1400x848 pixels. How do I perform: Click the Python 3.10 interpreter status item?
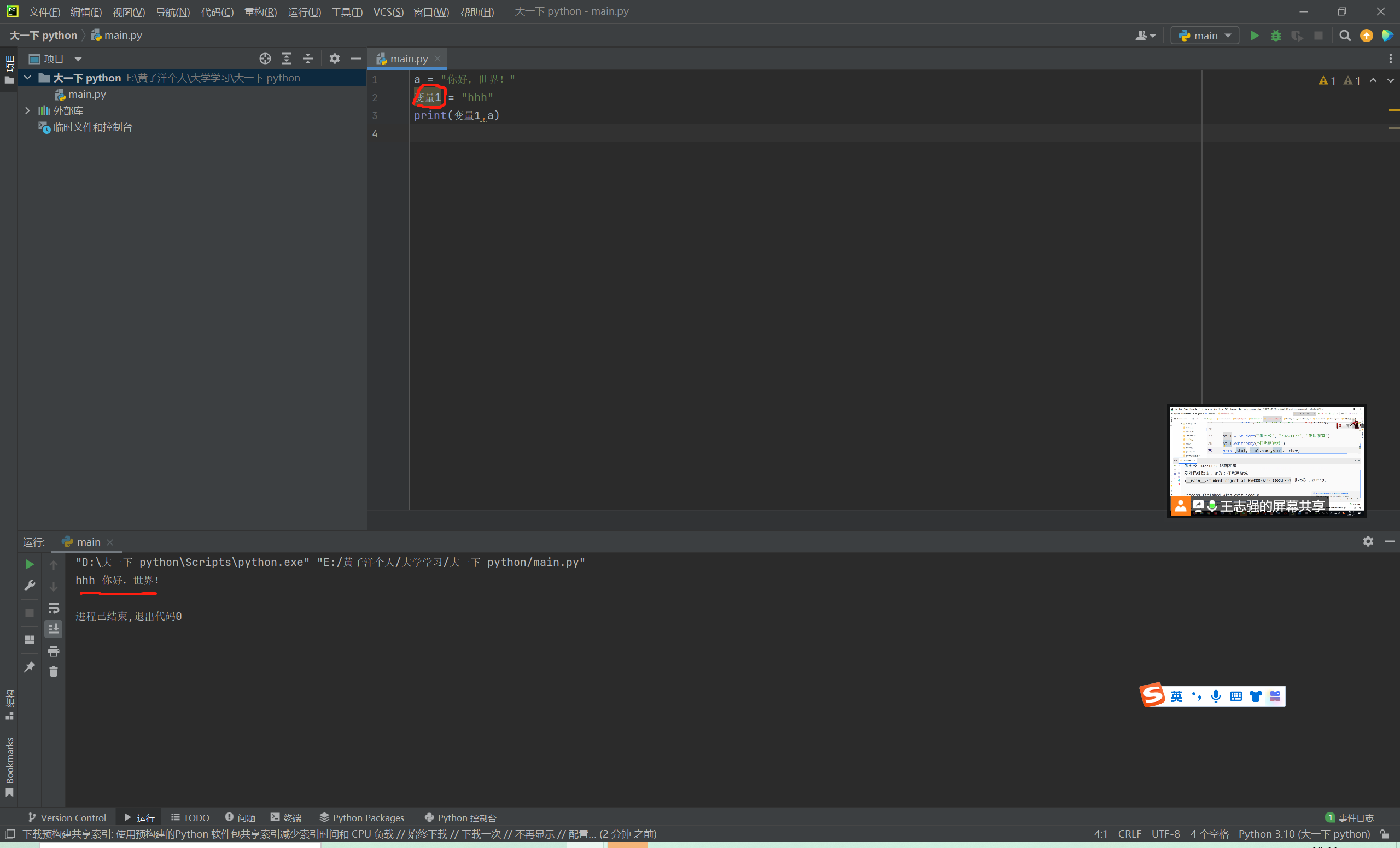click(1304, 834)
